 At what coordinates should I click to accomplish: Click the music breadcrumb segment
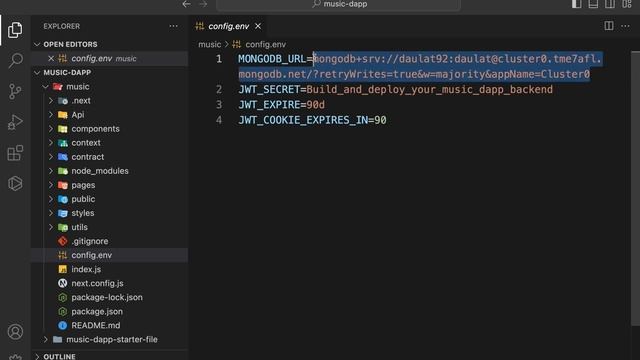[209, 44]
